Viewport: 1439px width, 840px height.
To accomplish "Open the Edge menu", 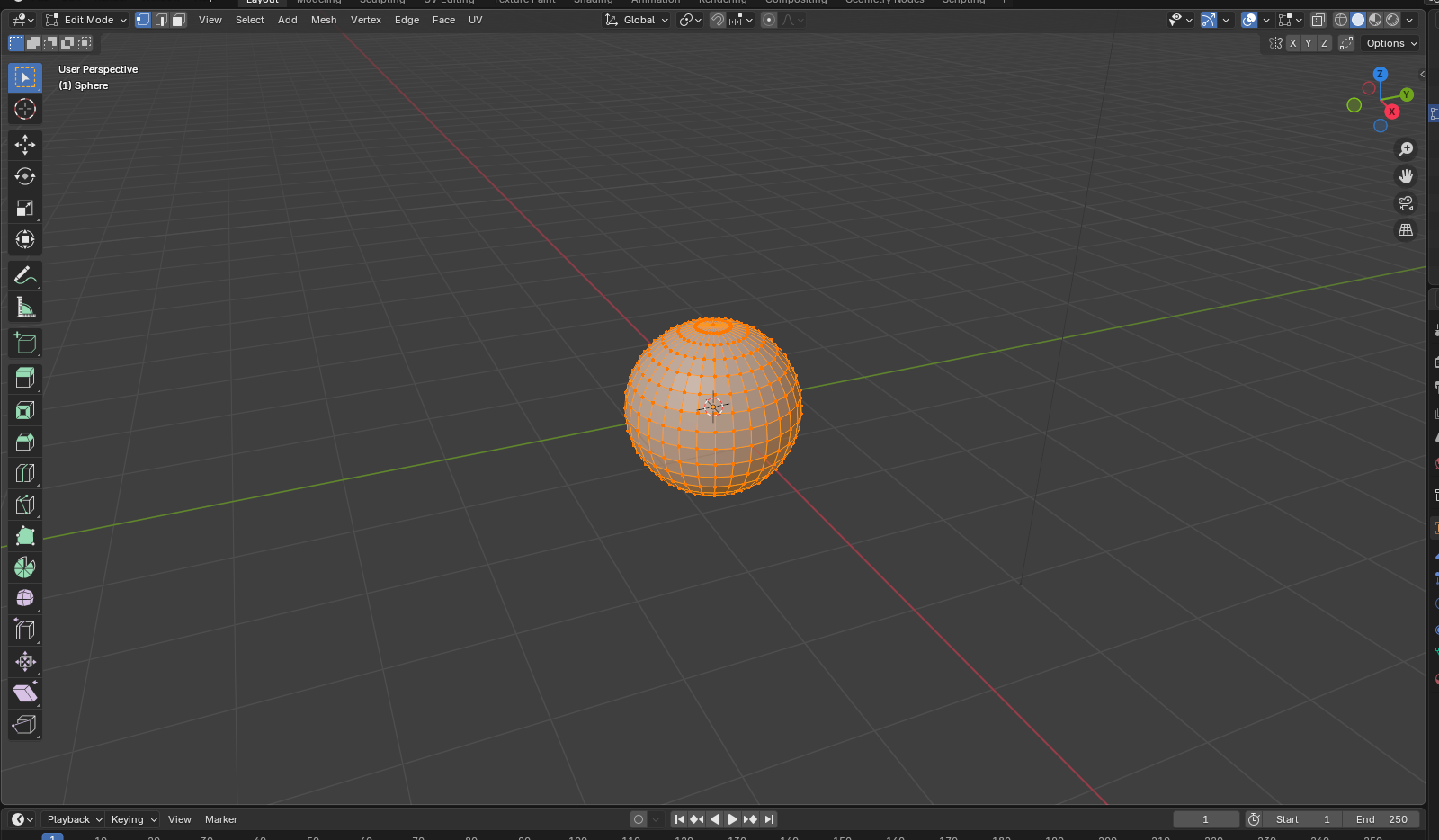I will click(407, 20).
